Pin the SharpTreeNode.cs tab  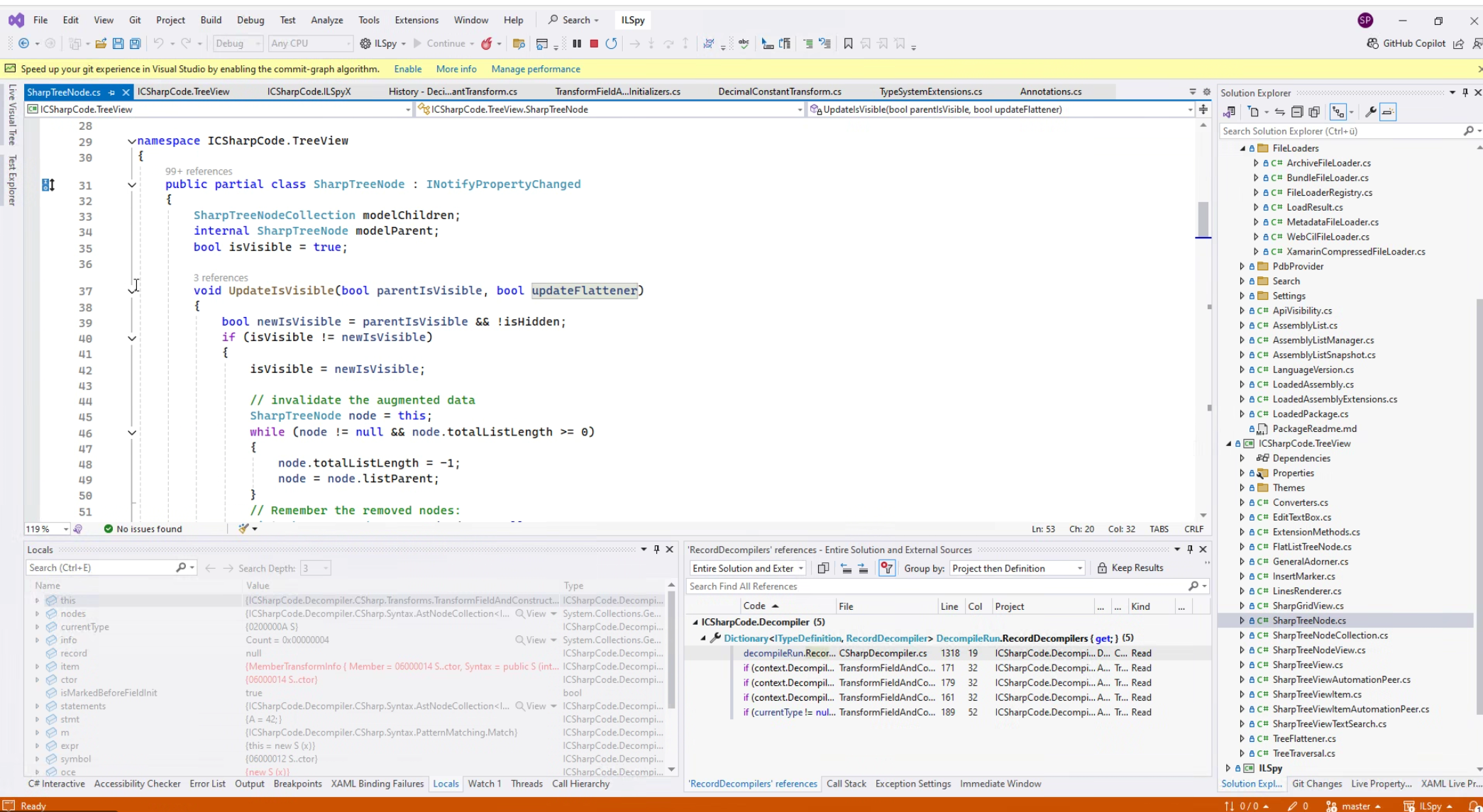point(111,92)
